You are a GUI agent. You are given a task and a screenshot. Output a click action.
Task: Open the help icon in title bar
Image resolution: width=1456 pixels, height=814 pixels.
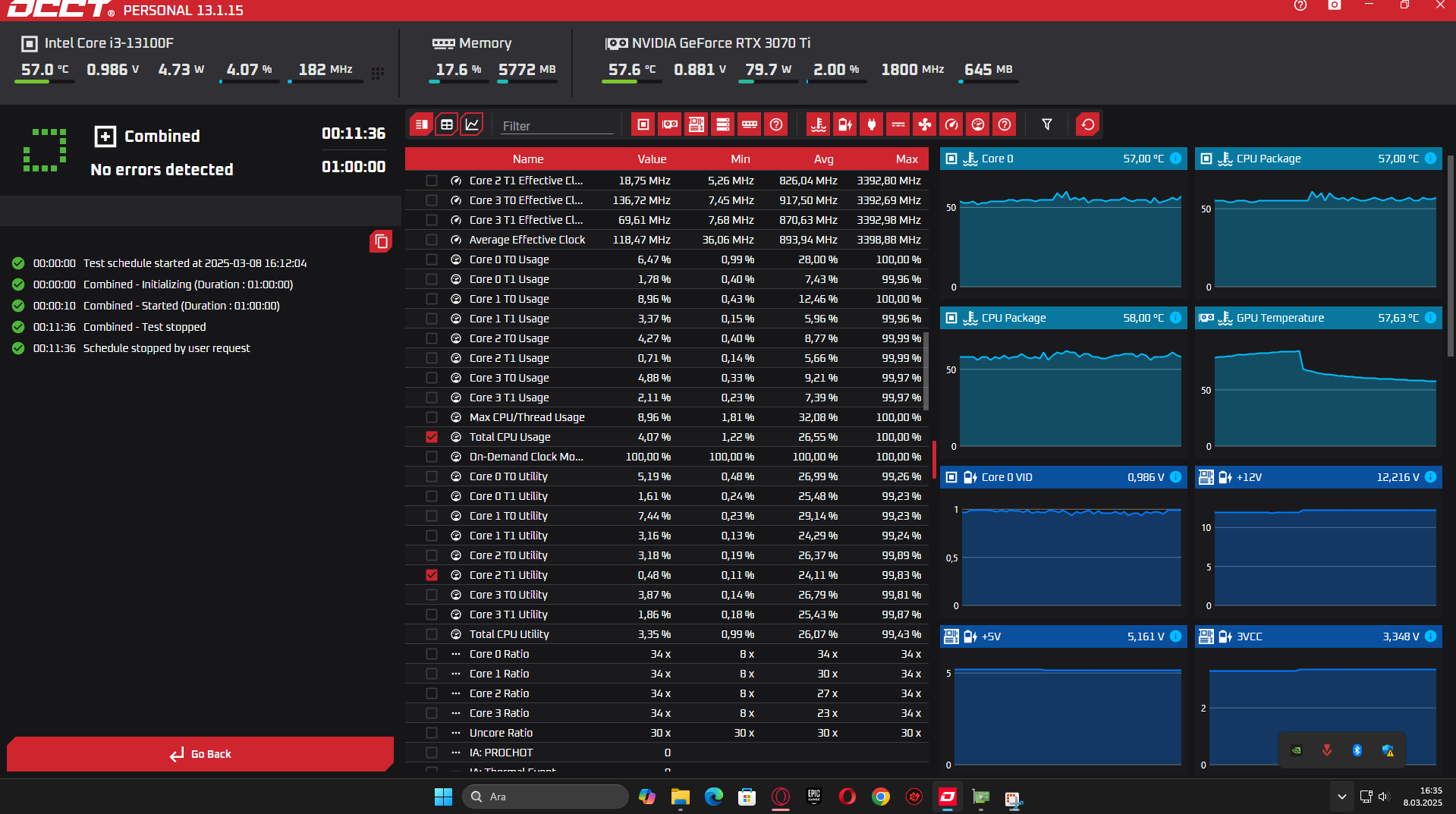(x=1300, y=6)
